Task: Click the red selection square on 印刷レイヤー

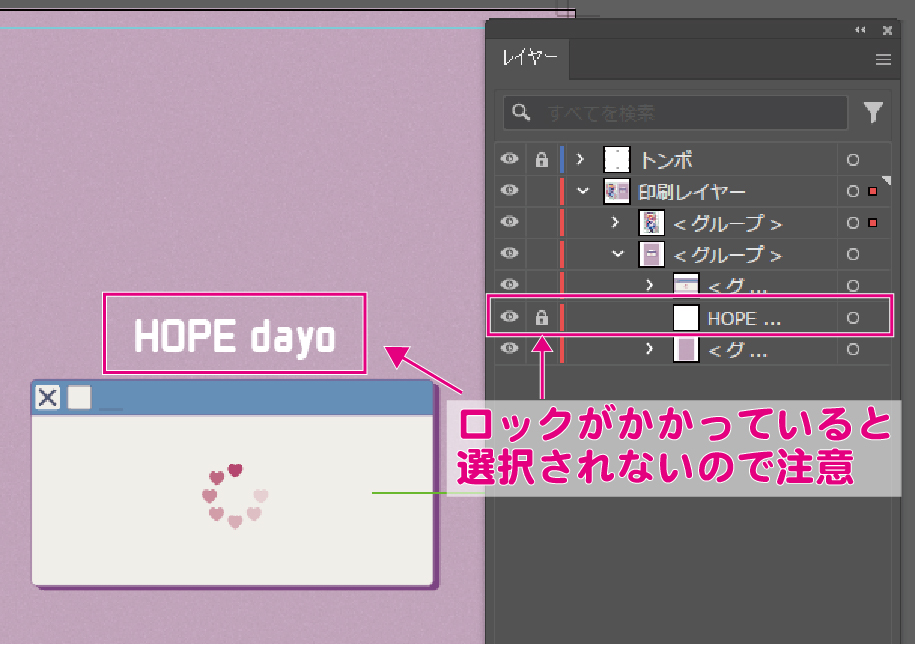Action: pos(872,191)
